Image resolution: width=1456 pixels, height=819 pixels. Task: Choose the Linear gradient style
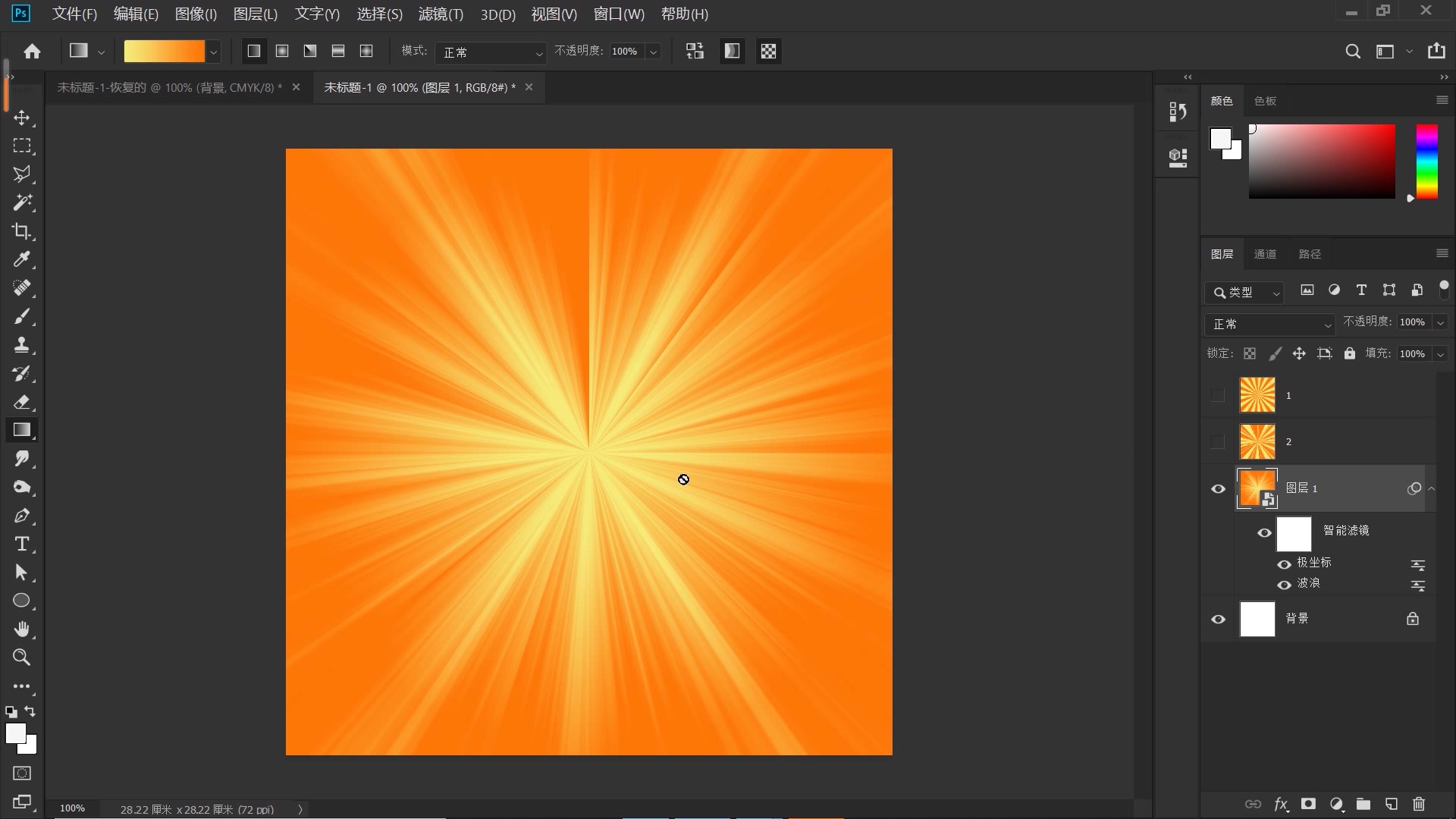coord(254,51)
